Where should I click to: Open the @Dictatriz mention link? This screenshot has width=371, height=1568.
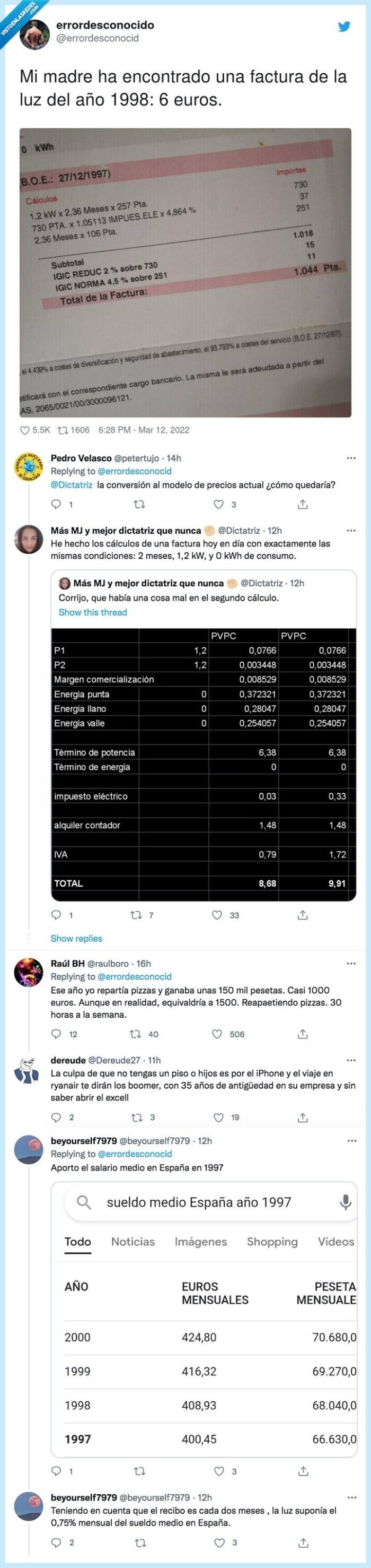tap(72, 485)
